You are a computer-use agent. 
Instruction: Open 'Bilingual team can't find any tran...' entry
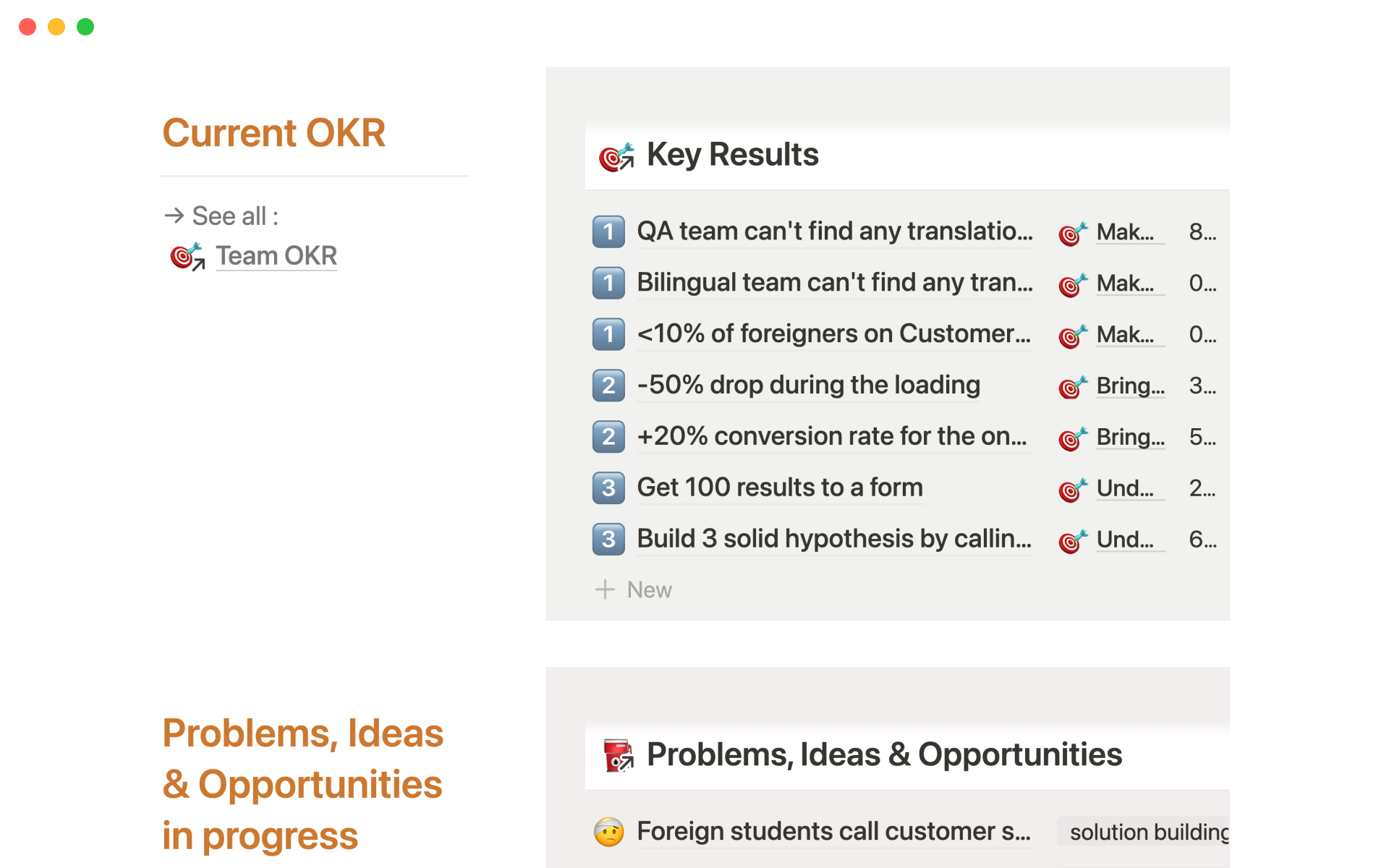coord(834,283)
